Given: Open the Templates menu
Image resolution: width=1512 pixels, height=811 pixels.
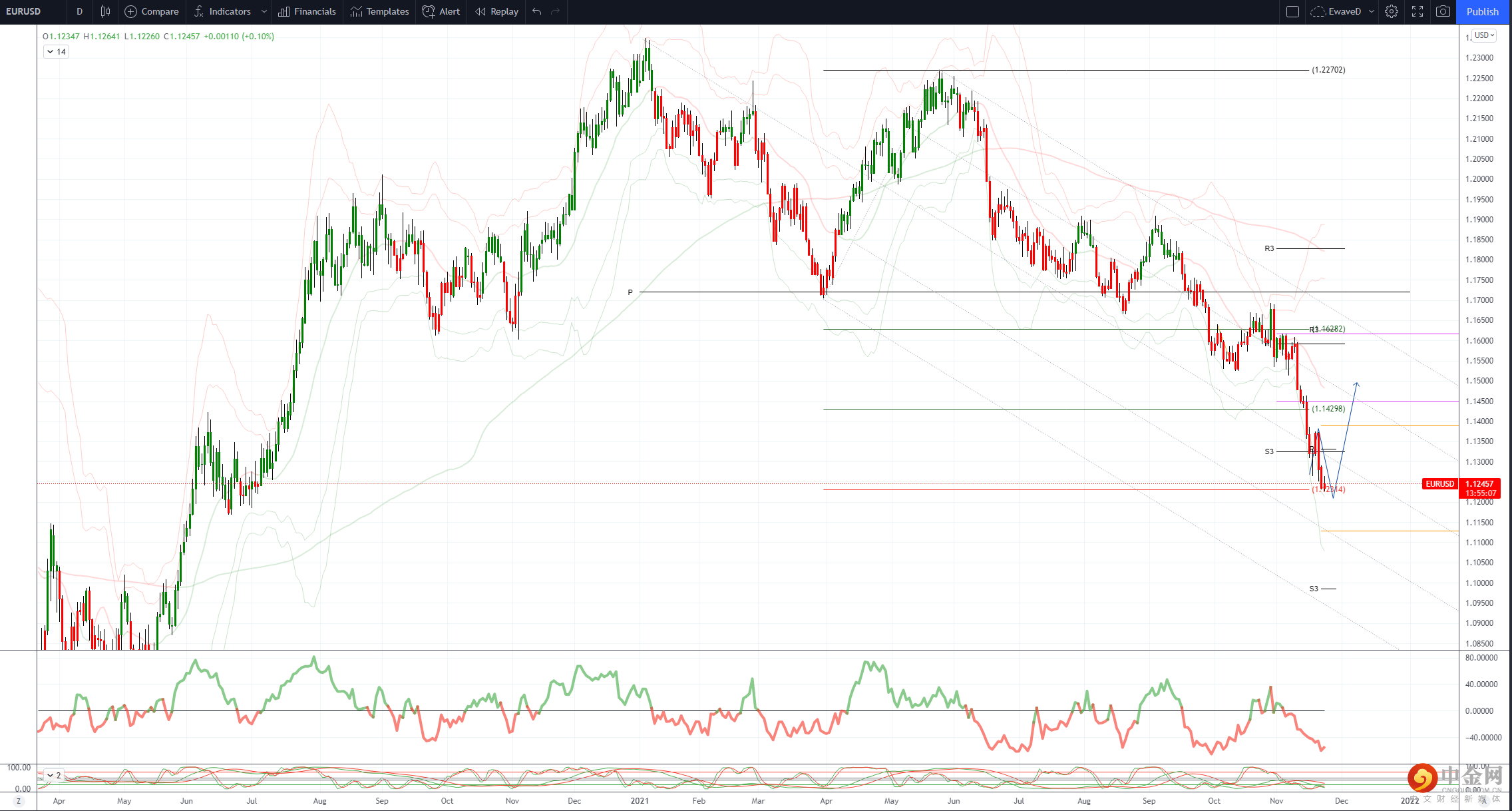Looking at the screenshot, I should [380, 11].
